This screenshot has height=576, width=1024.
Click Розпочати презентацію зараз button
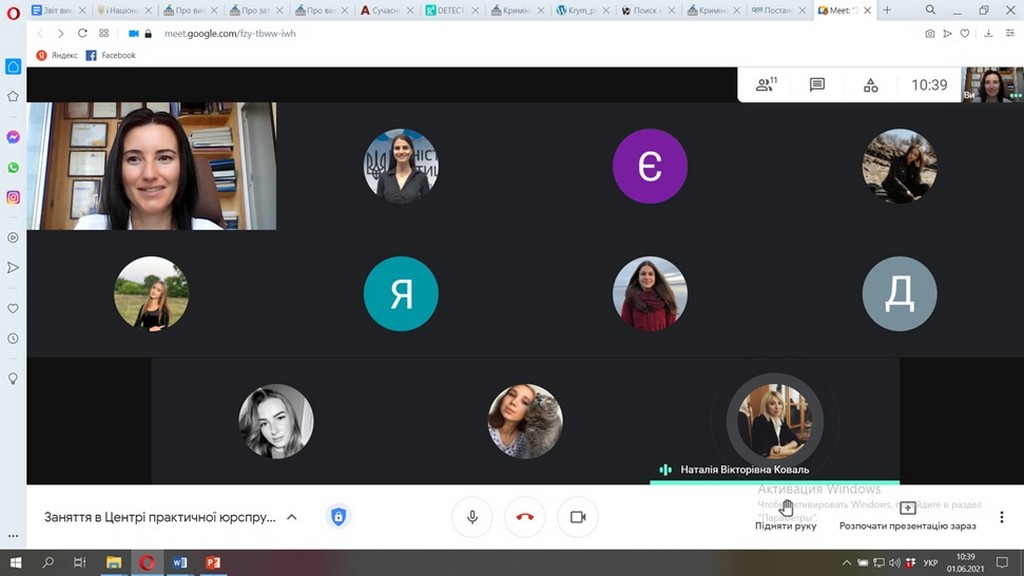[907, 515]
